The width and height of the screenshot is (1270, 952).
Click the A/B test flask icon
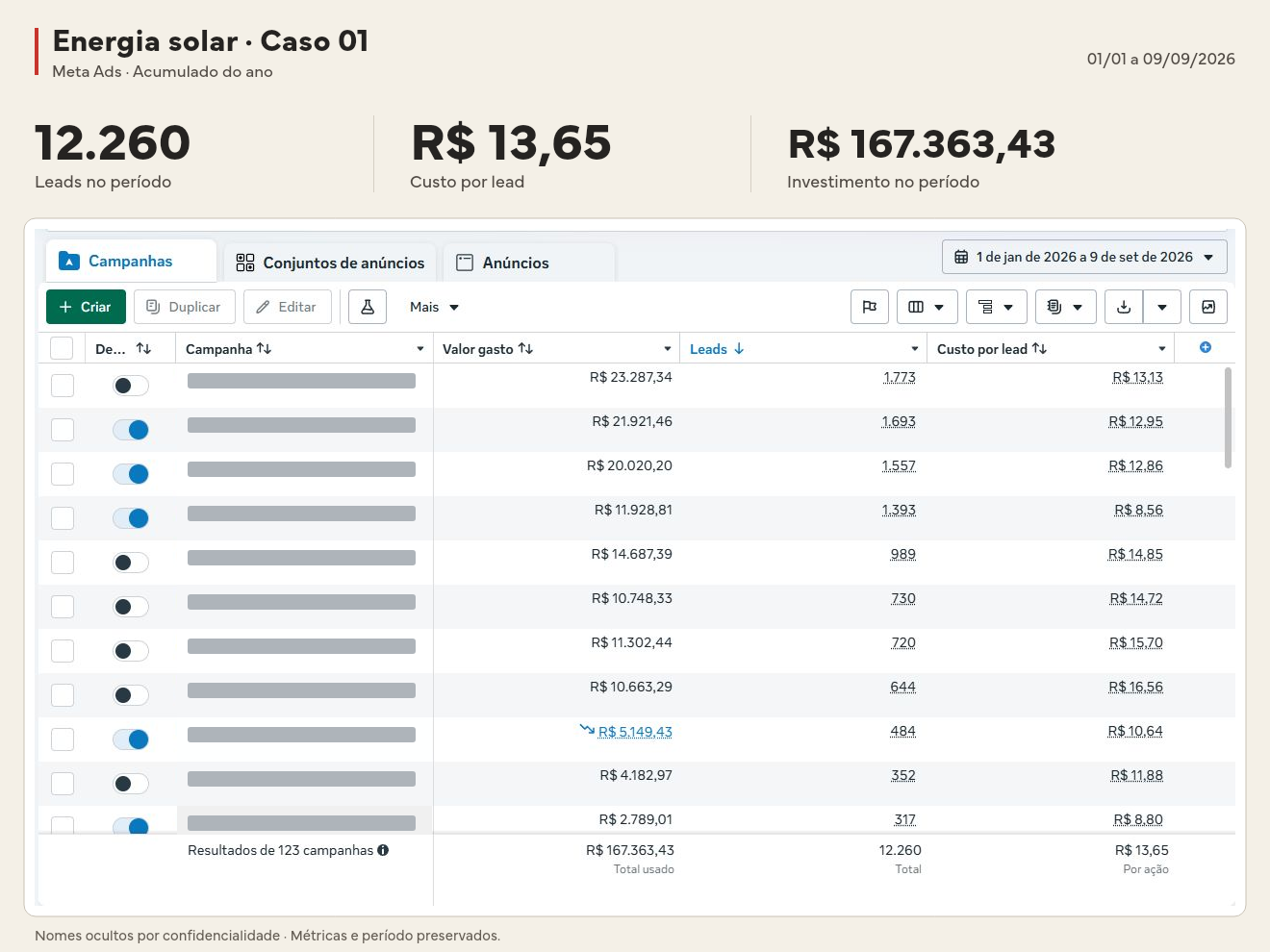point(368,307)
